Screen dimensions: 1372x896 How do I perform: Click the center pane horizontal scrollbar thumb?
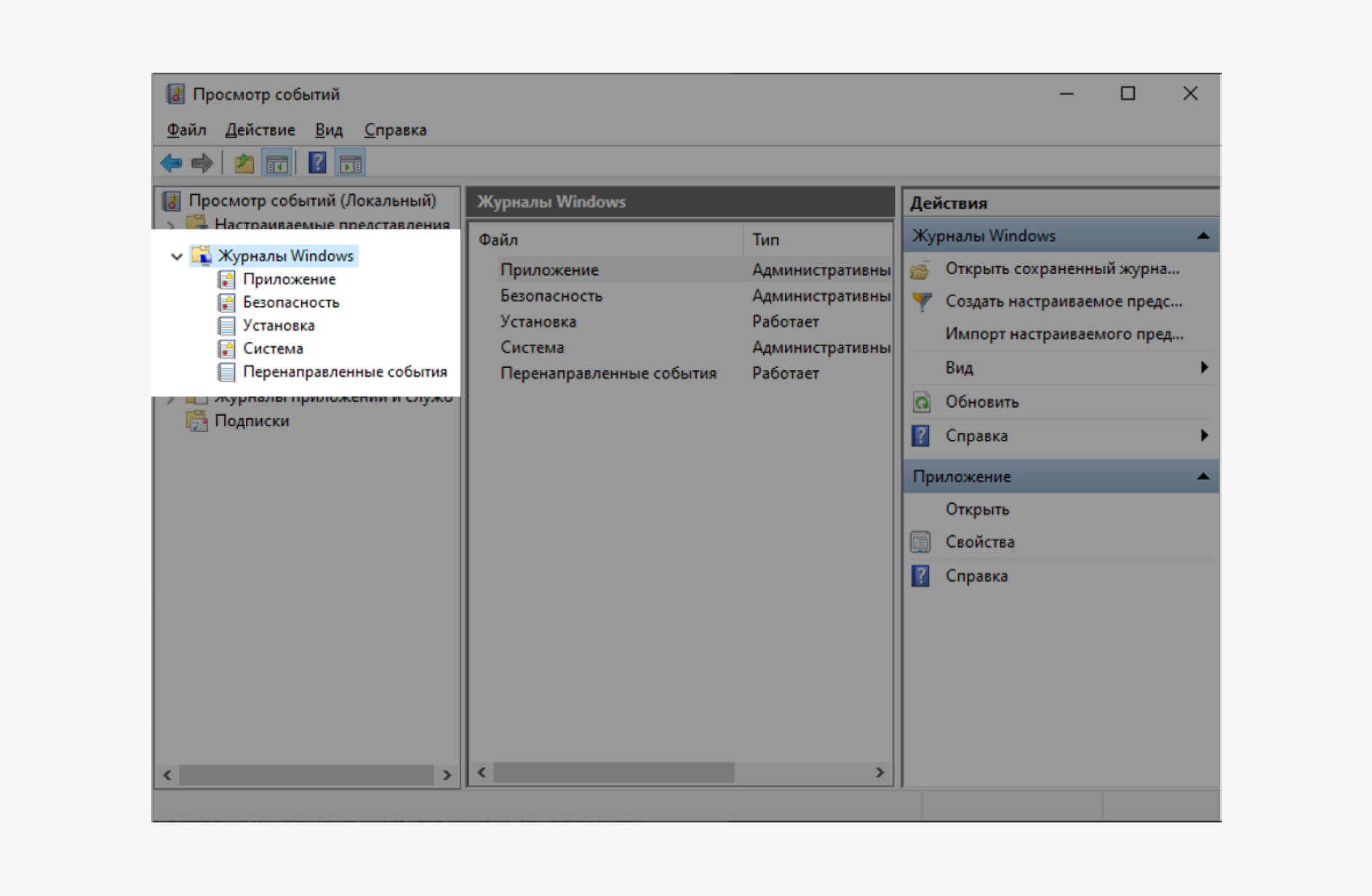click(614, 772)
